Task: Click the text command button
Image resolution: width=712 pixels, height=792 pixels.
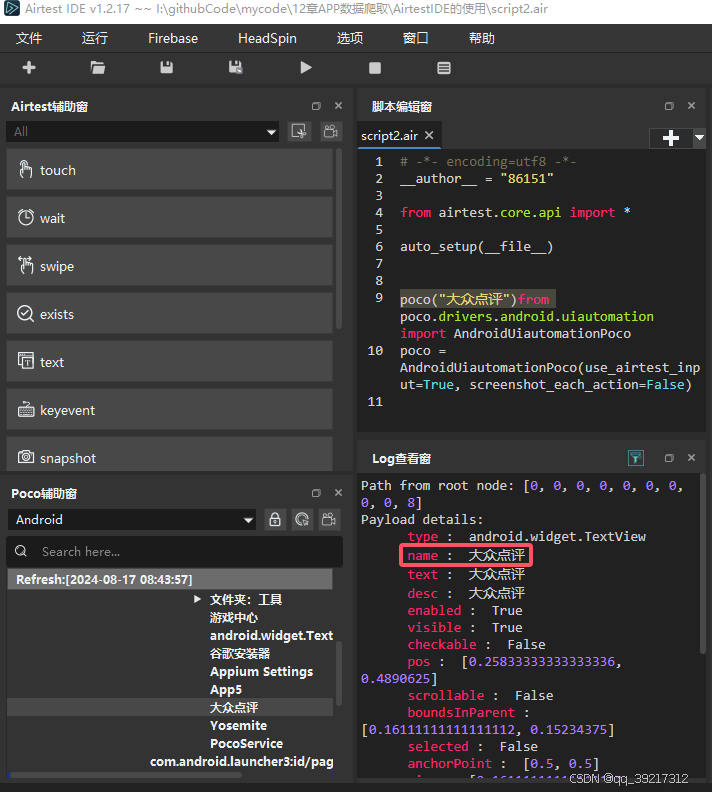Action: point(169,362)
